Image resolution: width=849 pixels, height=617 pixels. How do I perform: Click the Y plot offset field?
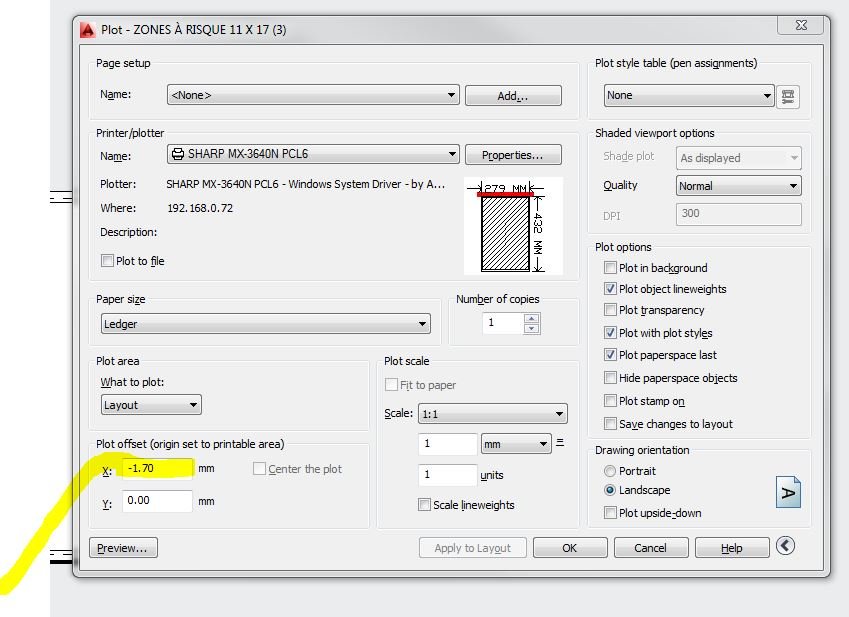point(158,501)
